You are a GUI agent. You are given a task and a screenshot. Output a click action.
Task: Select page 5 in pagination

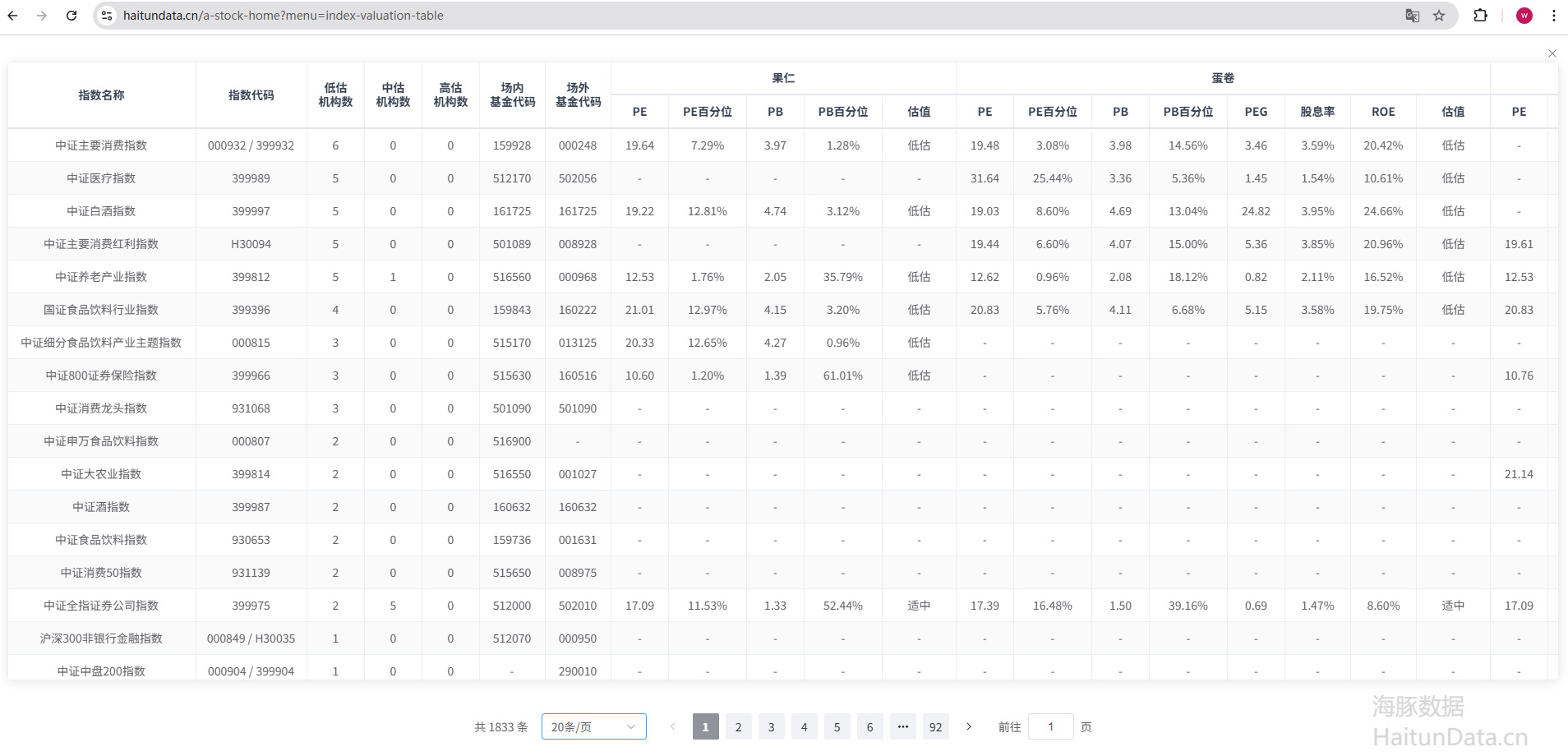click(837, 726)
